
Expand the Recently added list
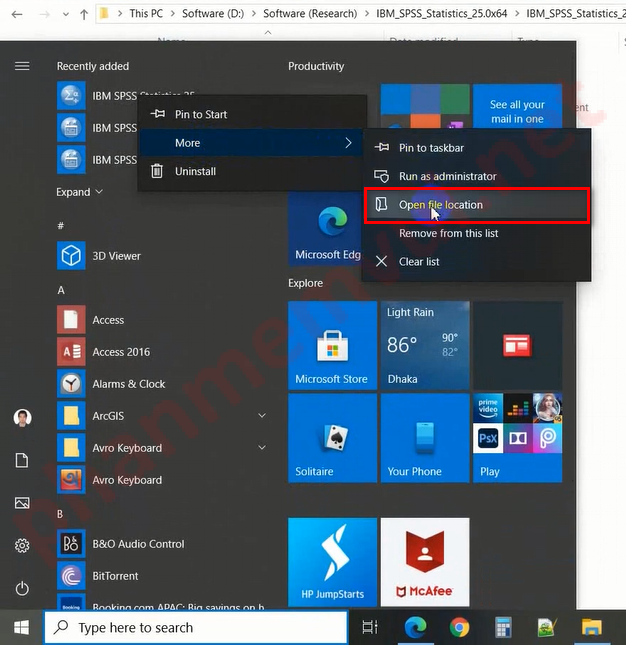click(x=80, y=192)
